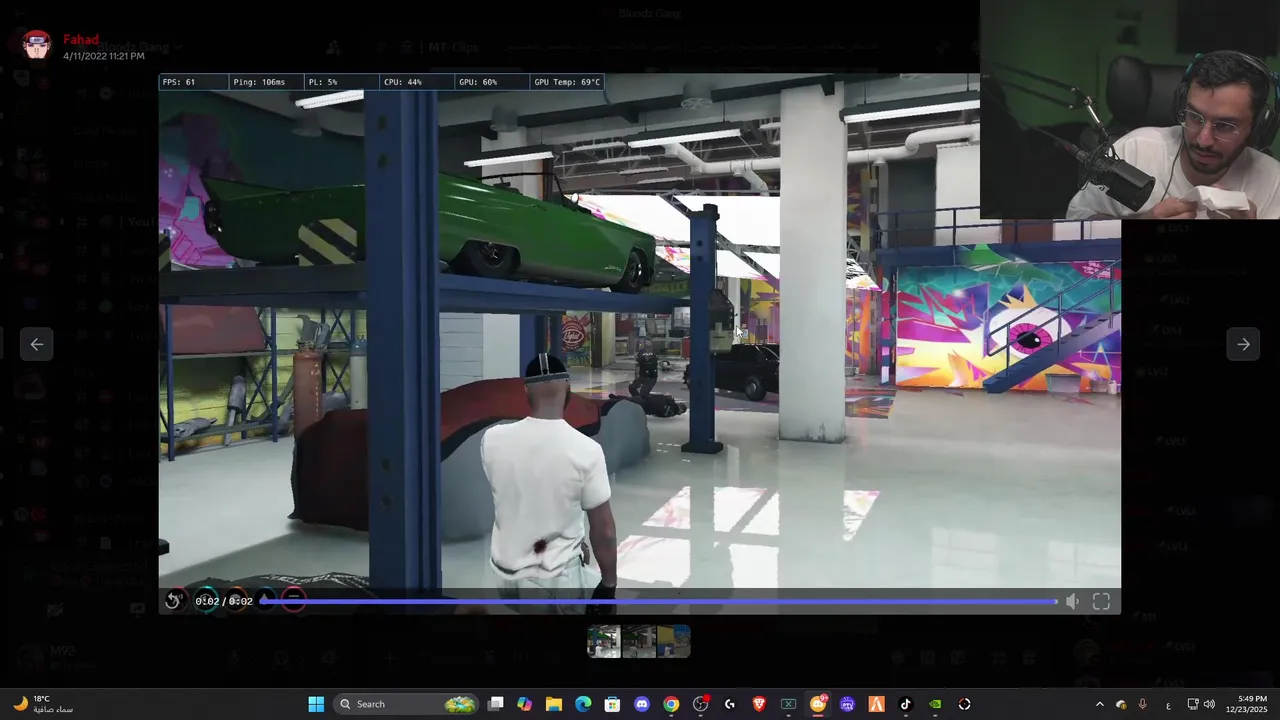Select the second thumbnail in the media strip

pyautogui.click(x=639, y=641)
